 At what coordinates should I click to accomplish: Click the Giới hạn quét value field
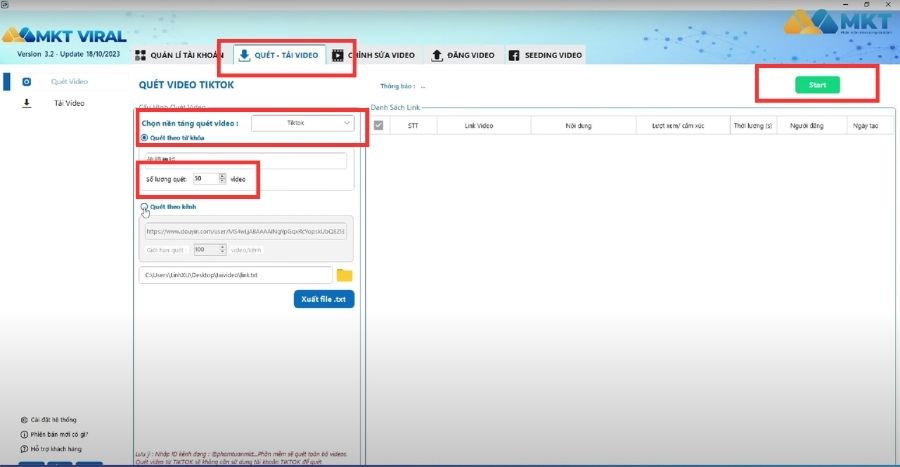[x=205, y=250]
